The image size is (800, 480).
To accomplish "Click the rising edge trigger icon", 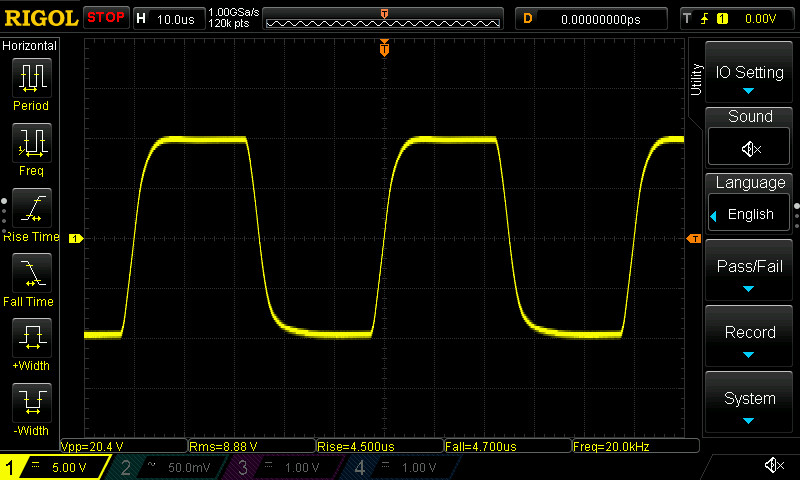I will tap(705, 19).
